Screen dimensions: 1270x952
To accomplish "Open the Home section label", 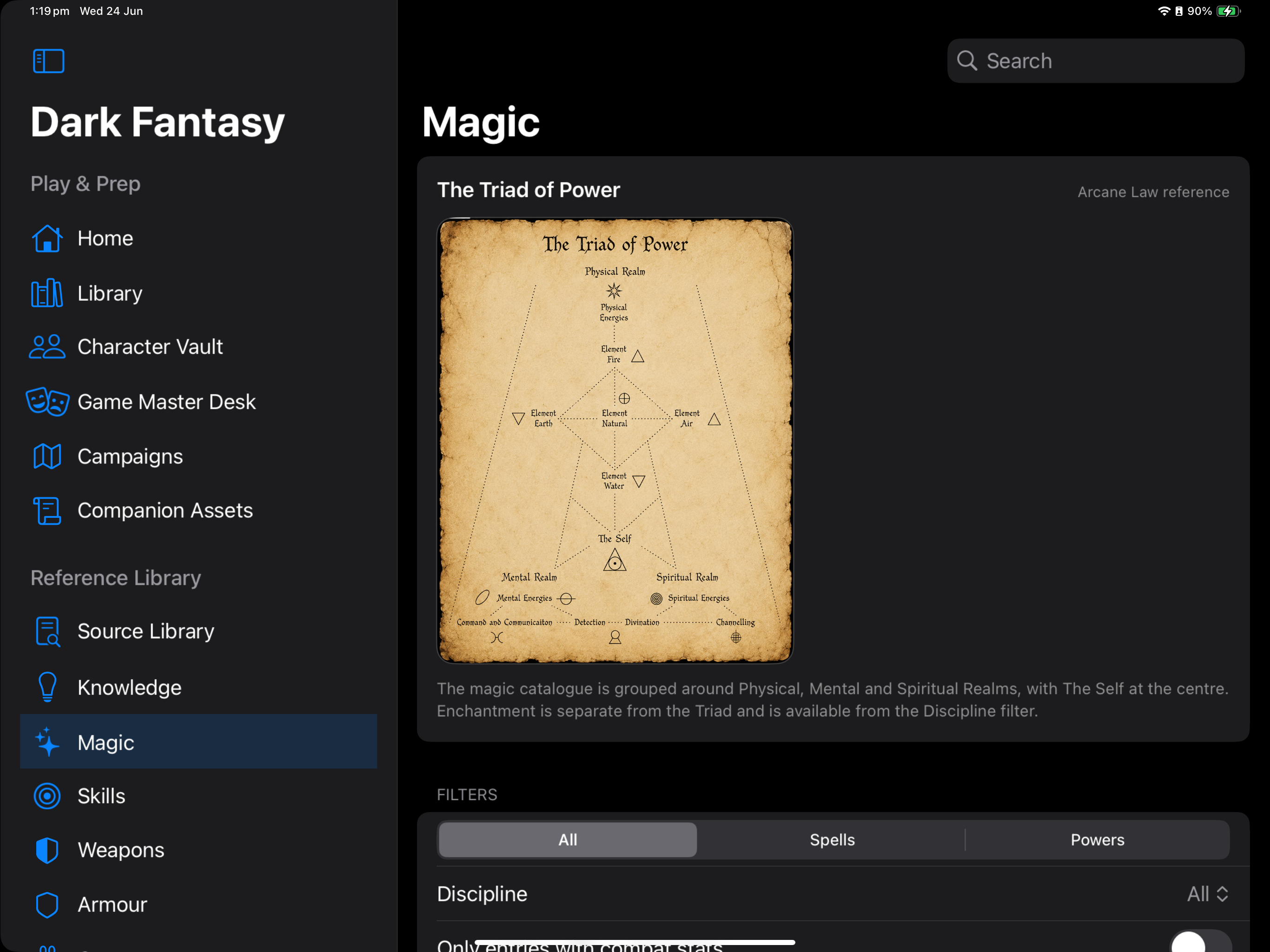I will coord(106,238).
